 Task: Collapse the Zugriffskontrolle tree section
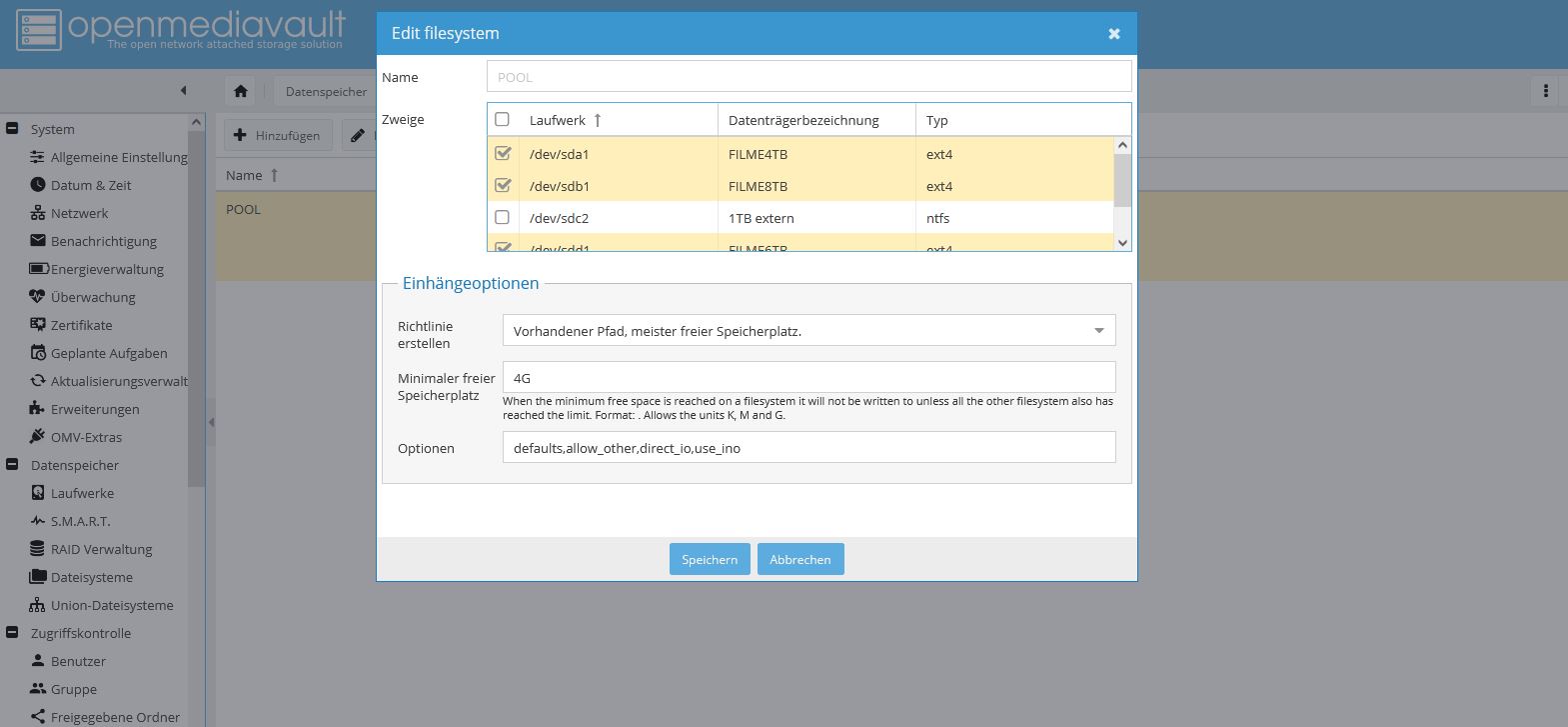click(12, 632)
